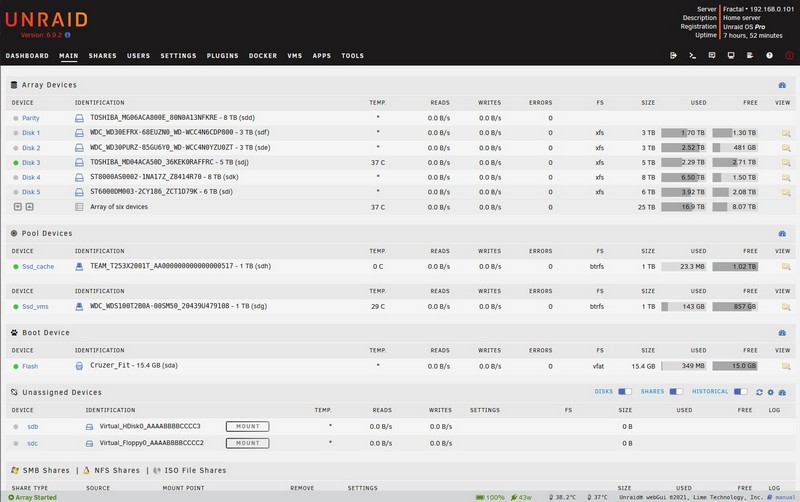Browse Disk 3 via its folder icon

click(x=786, y=163)
